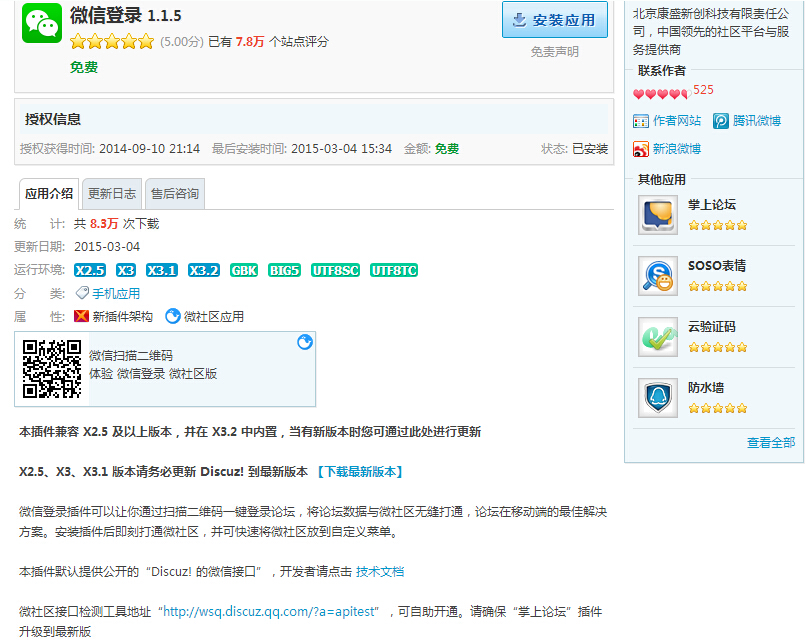806x644 pixels.
Task: Click the UTF8SC encoding badge
Action: click(335, 270)
